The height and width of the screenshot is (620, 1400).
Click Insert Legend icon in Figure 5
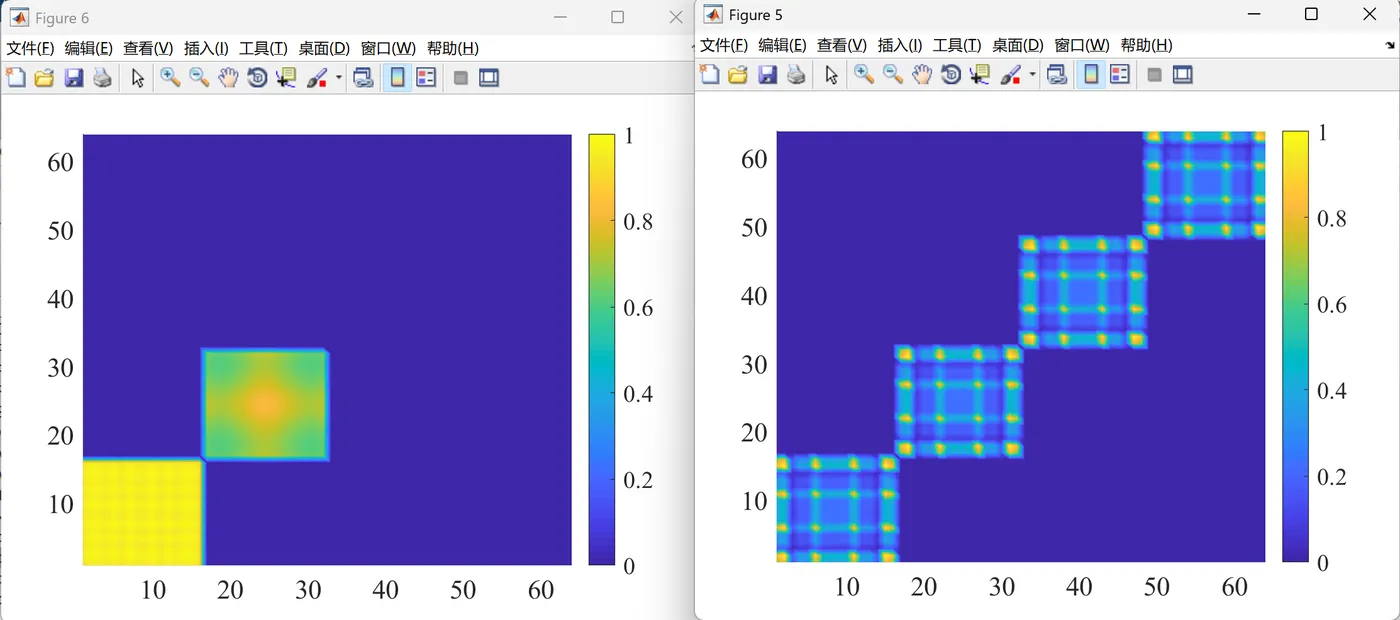point(1120,74)
